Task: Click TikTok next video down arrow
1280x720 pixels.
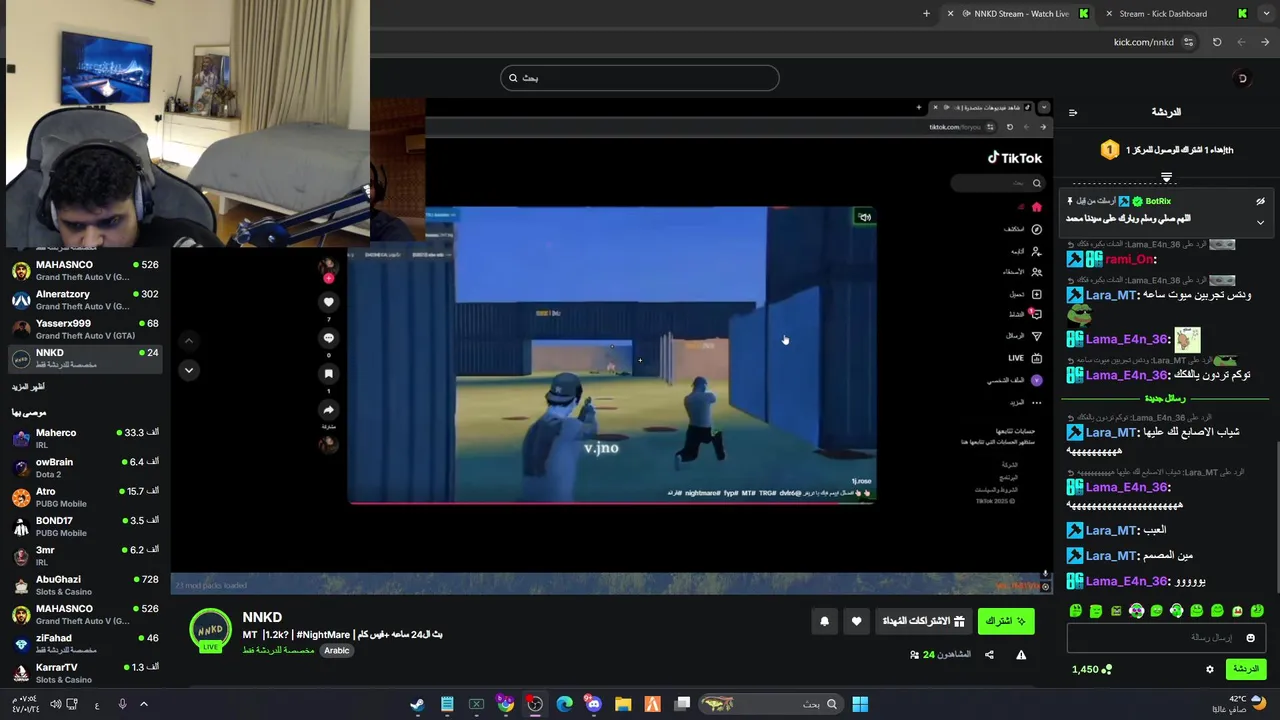Action: [188, 370]
